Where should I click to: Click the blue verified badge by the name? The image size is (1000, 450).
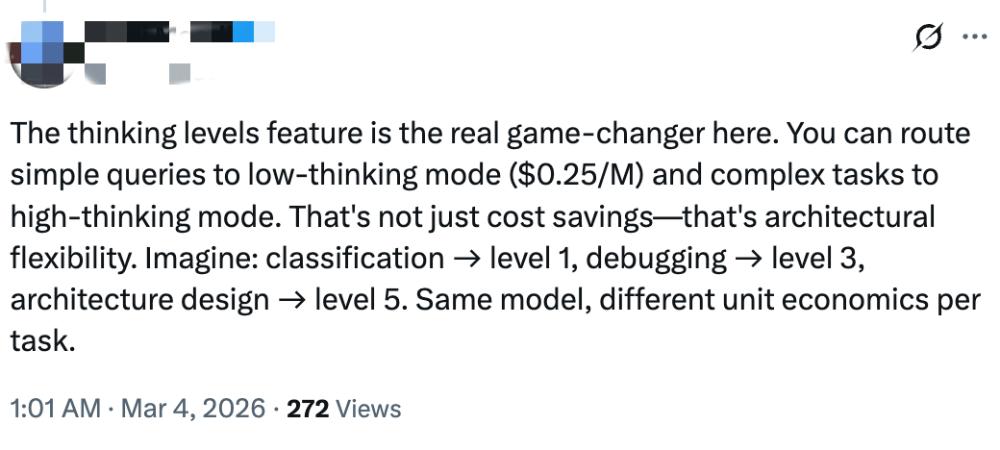point(244,31)
